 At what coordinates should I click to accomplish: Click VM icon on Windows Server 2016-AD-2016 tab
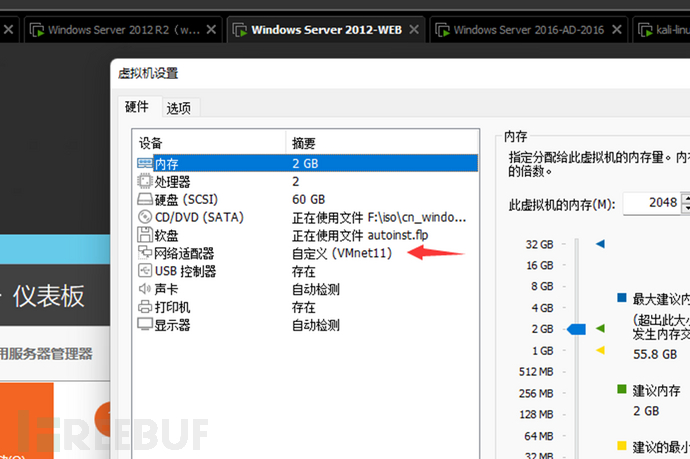click(x=442, y=30)
